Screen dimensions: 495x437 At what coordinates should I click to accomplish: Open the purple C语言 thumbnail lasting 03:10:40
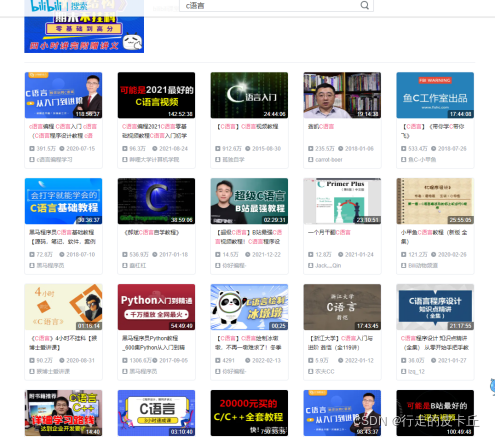(x=156, y=413)
